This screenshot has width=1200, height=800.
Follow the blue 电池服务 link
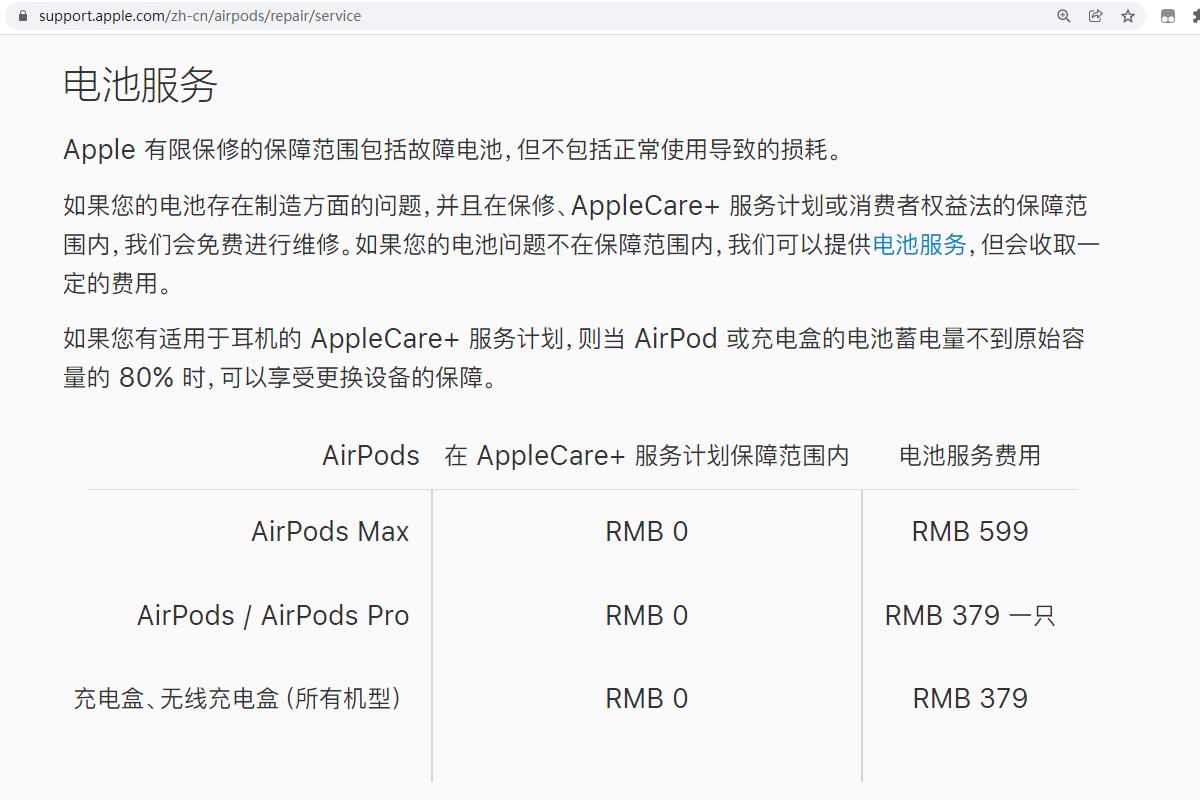(919, 245)
